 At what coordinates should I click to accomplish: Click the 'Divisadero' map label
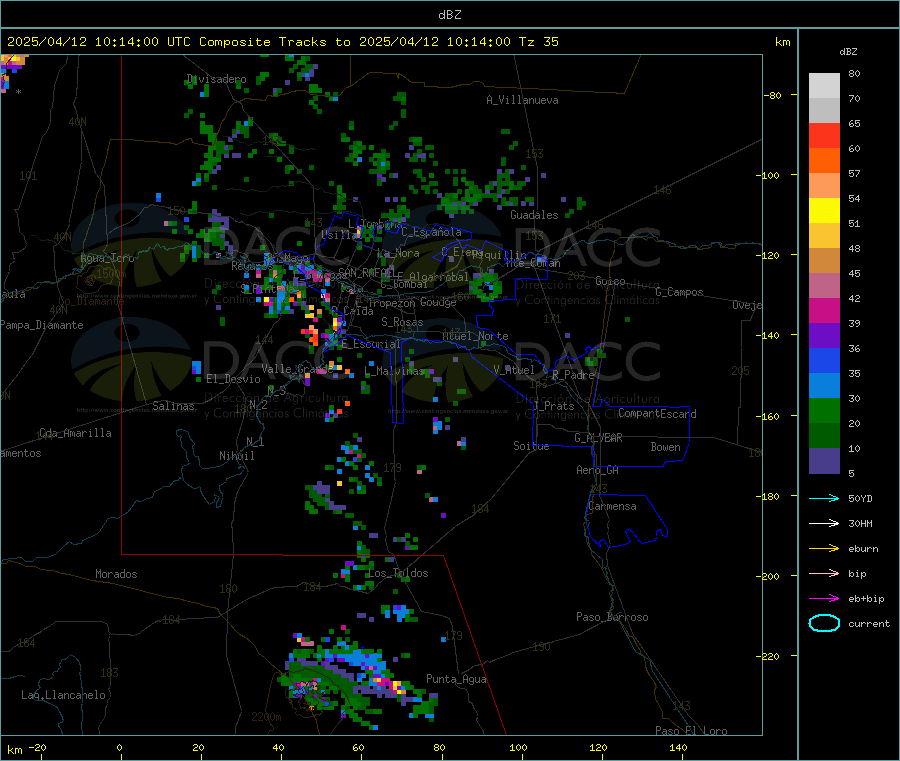coord(216,79)
